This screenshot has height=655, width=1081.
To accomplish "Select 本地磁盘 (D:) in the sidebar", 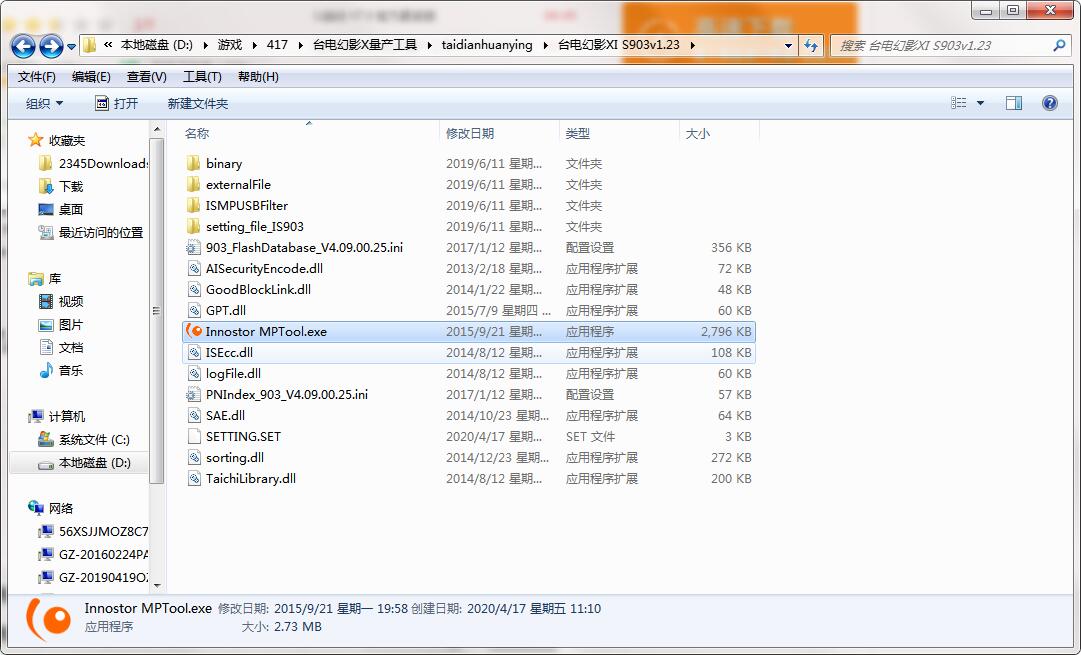I will pos(88,463).
